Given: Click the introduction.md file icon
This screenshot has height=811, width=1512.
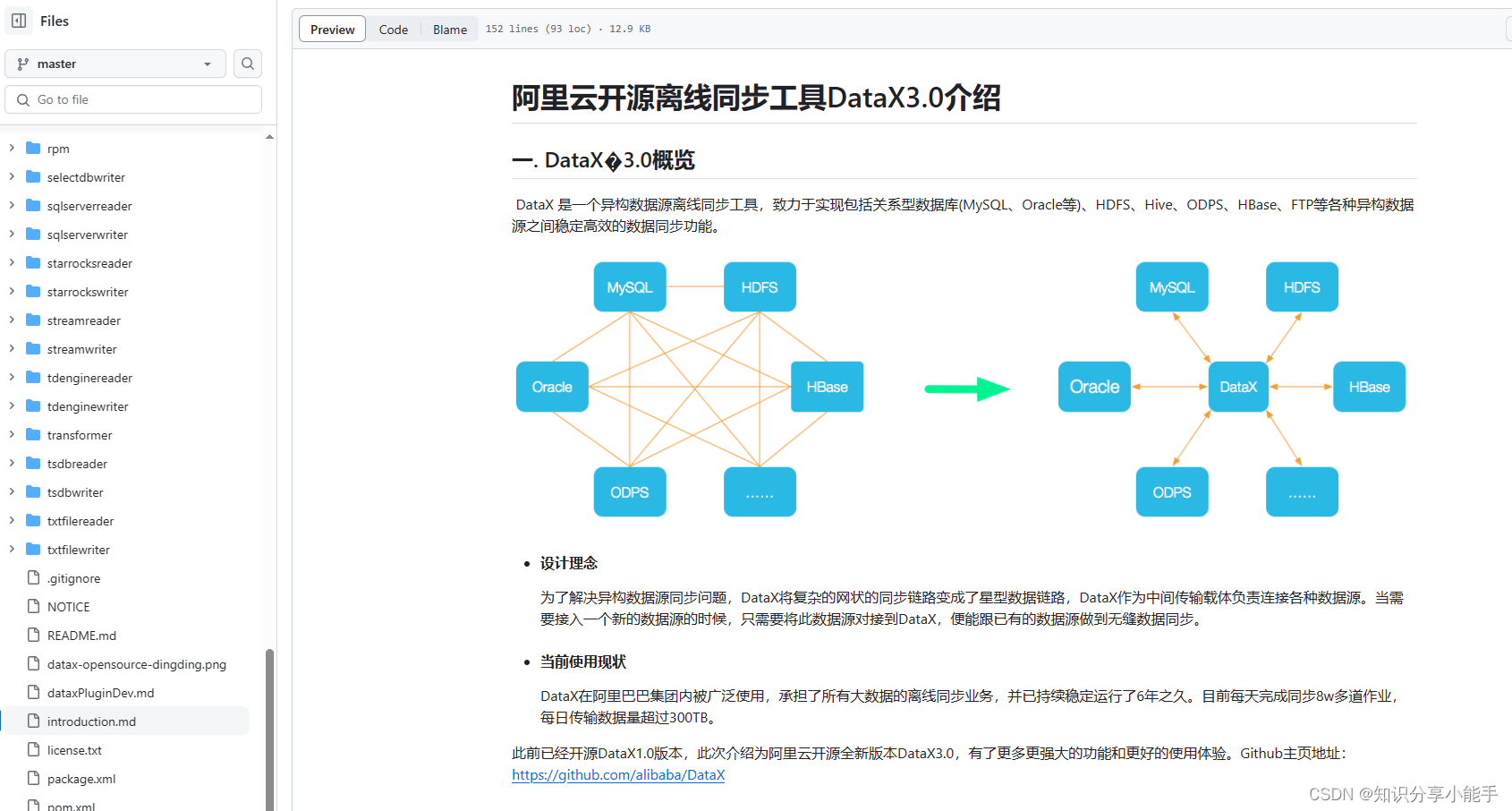Looking at the screenshot, I should tap(34, 721).
